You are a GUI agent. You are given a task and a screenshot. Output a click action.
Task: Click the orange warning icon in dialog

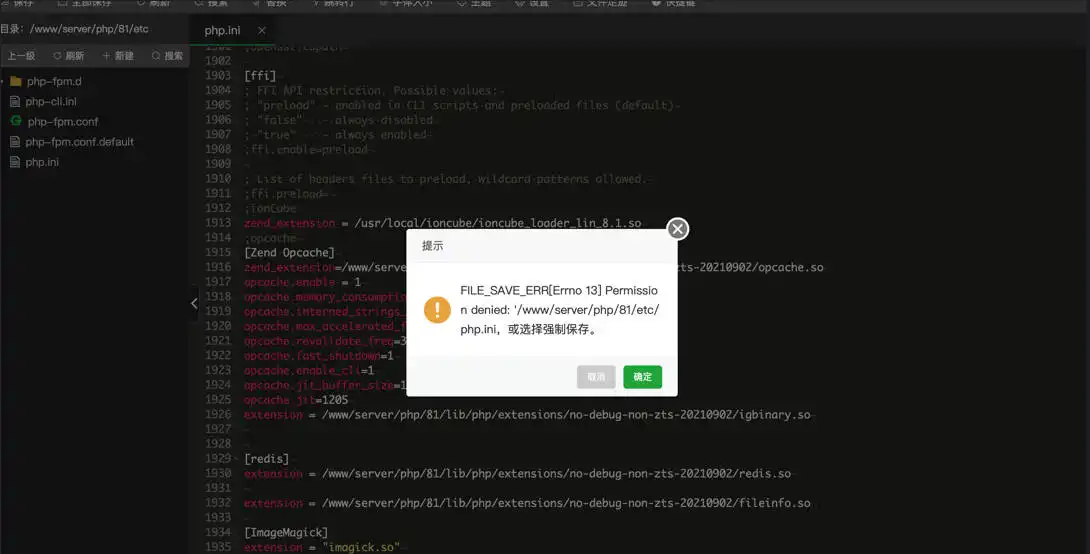[437, 309]
